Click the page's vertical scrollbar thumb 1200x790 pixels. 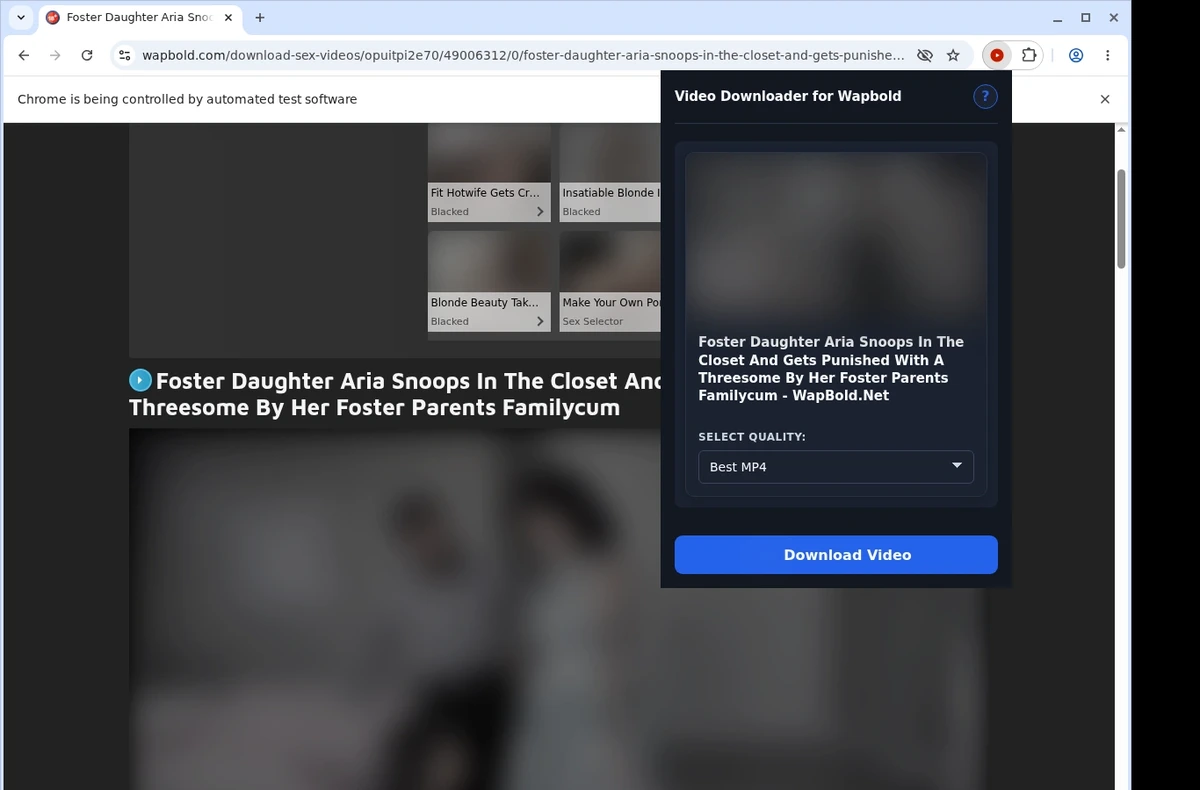pos(1121,219)
